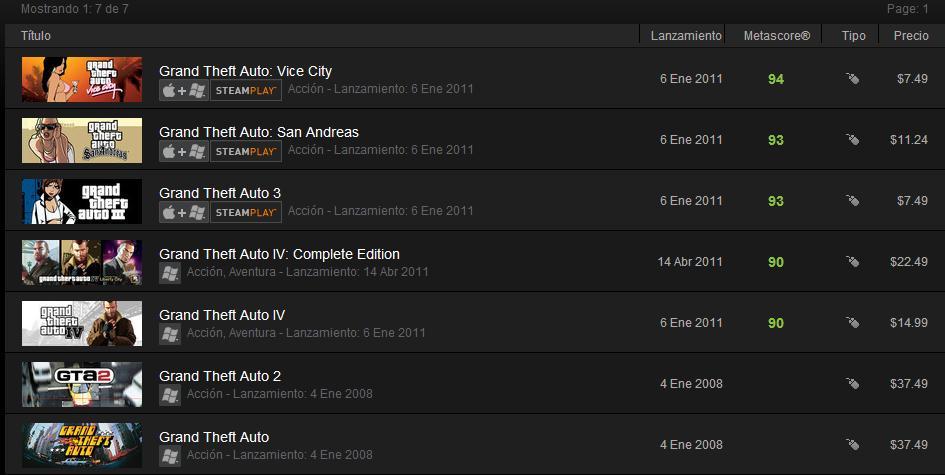945x475 pixels.
Task: Click the $22.49 price of Complete Edition
Action: click(x=909, y=262)
